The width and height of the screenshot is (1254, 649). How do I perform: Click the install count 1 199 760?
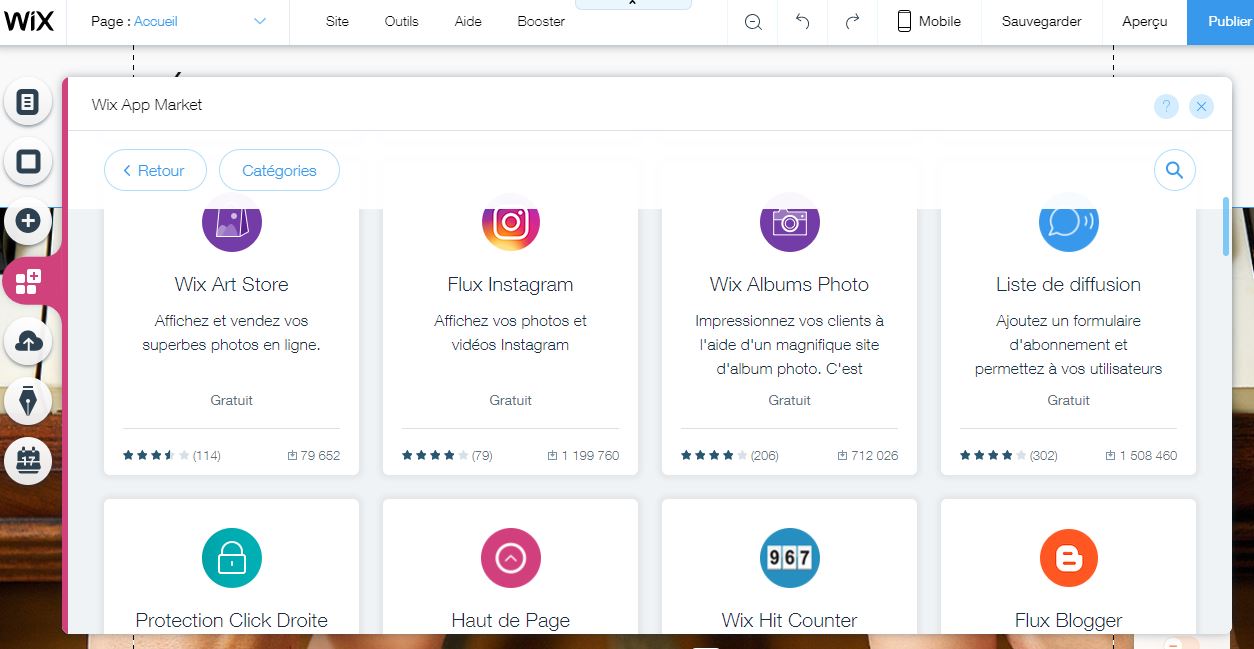pos(583,455)
